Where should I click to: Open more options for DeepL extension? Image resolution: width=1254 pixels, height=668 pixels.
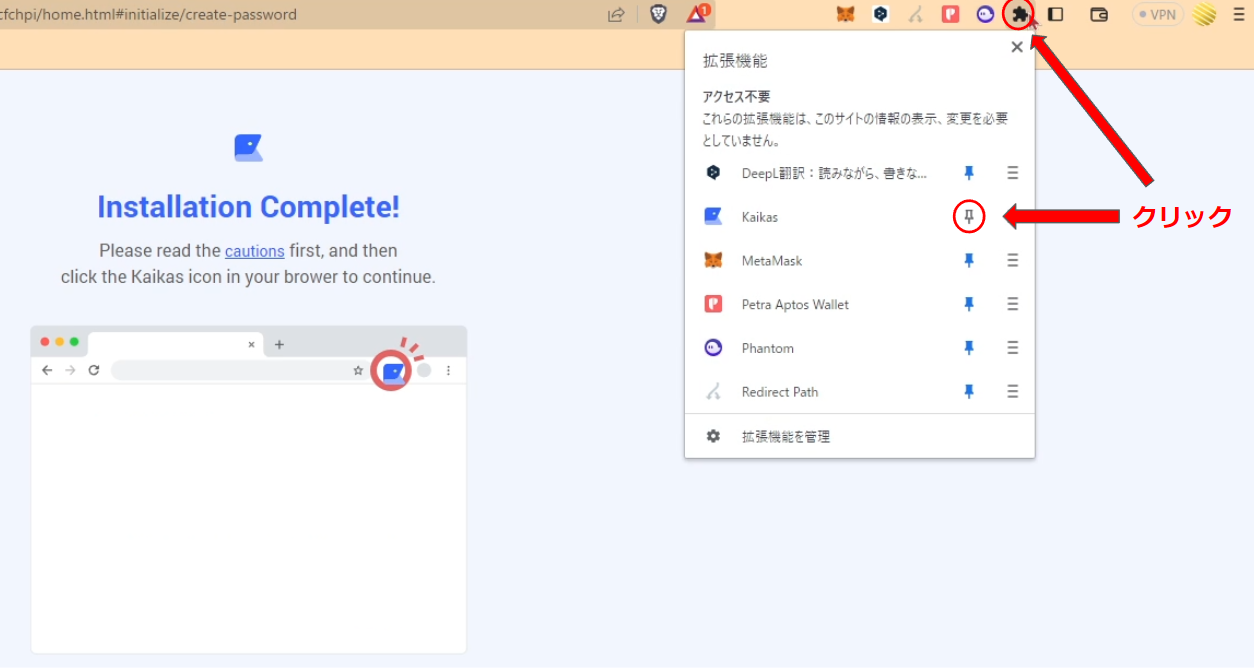tap(1012, 173)
